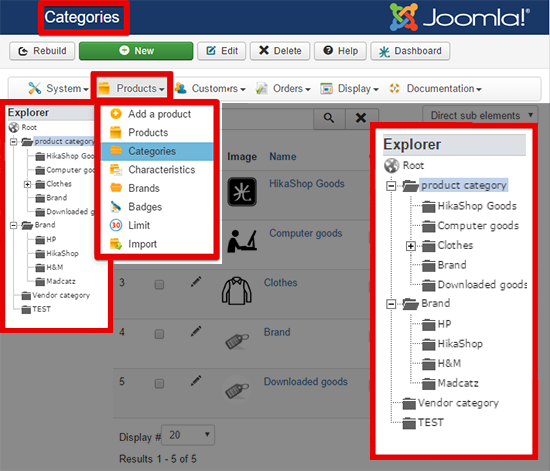
Task: Open the Display # 20 dropdown
Action: coord(188,435)
